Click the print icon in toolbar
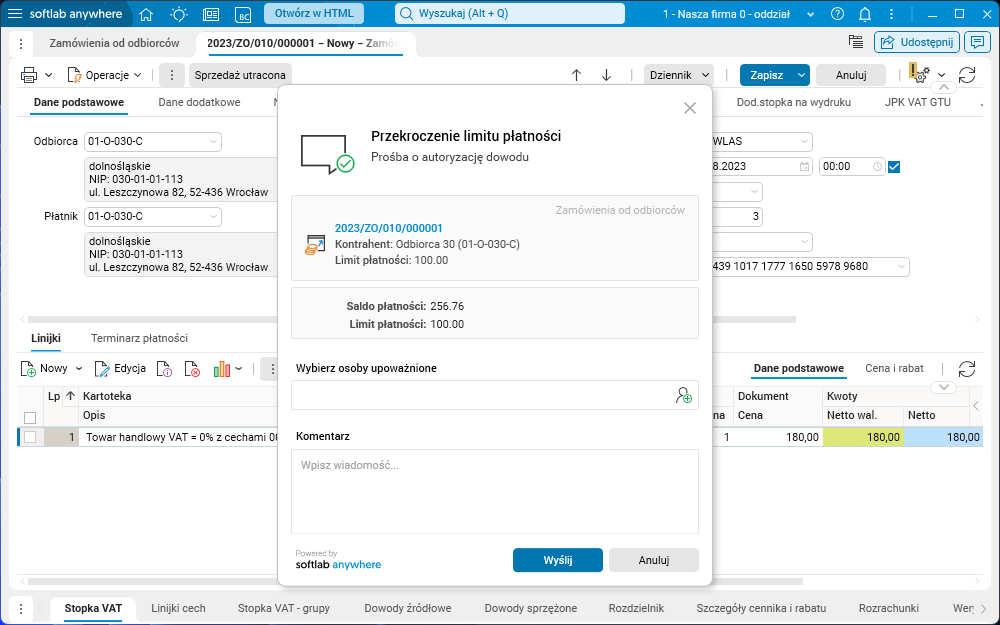 click(x=29, y=75)
